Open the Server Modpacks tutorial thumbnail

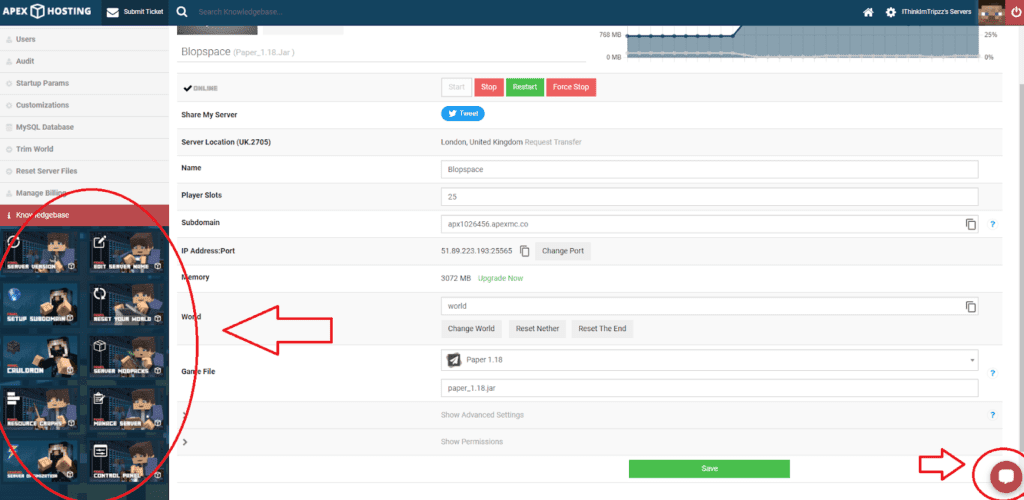127,357
